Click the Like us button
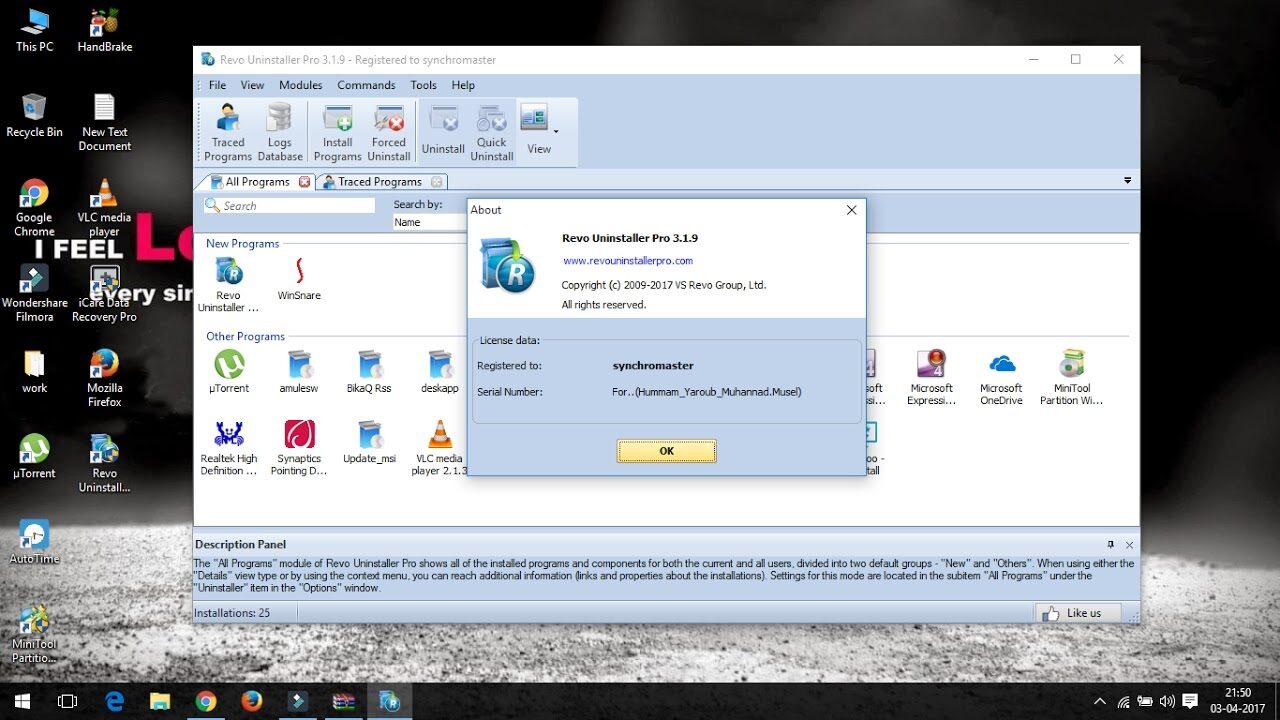The width and height of the screenshot is (1280, 720). (1078, 613)
